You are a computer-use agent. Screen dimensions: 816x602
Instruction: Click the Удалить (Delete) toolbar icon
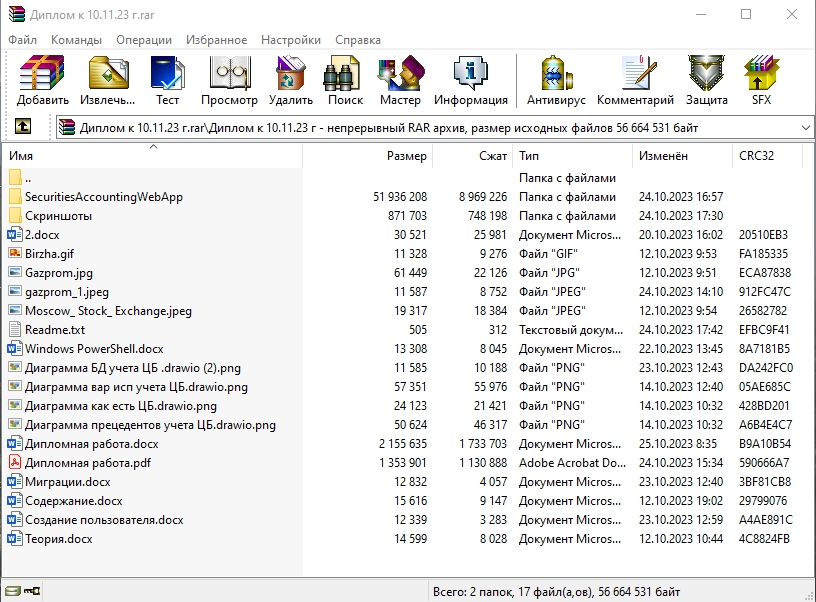pos(291,80)
